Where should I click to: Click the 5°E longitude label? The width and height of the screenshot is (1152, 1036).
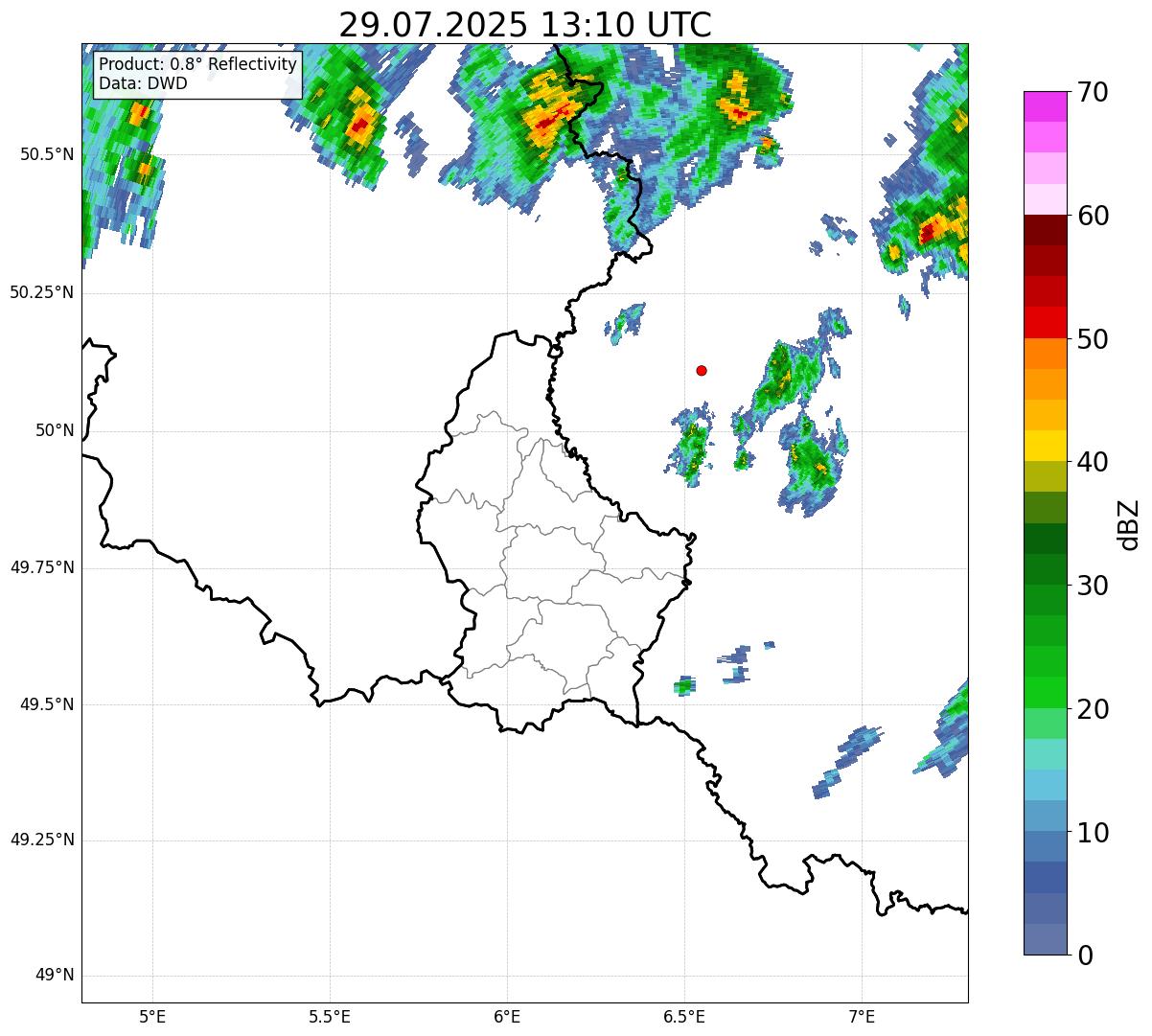(x=152, y=1016)
